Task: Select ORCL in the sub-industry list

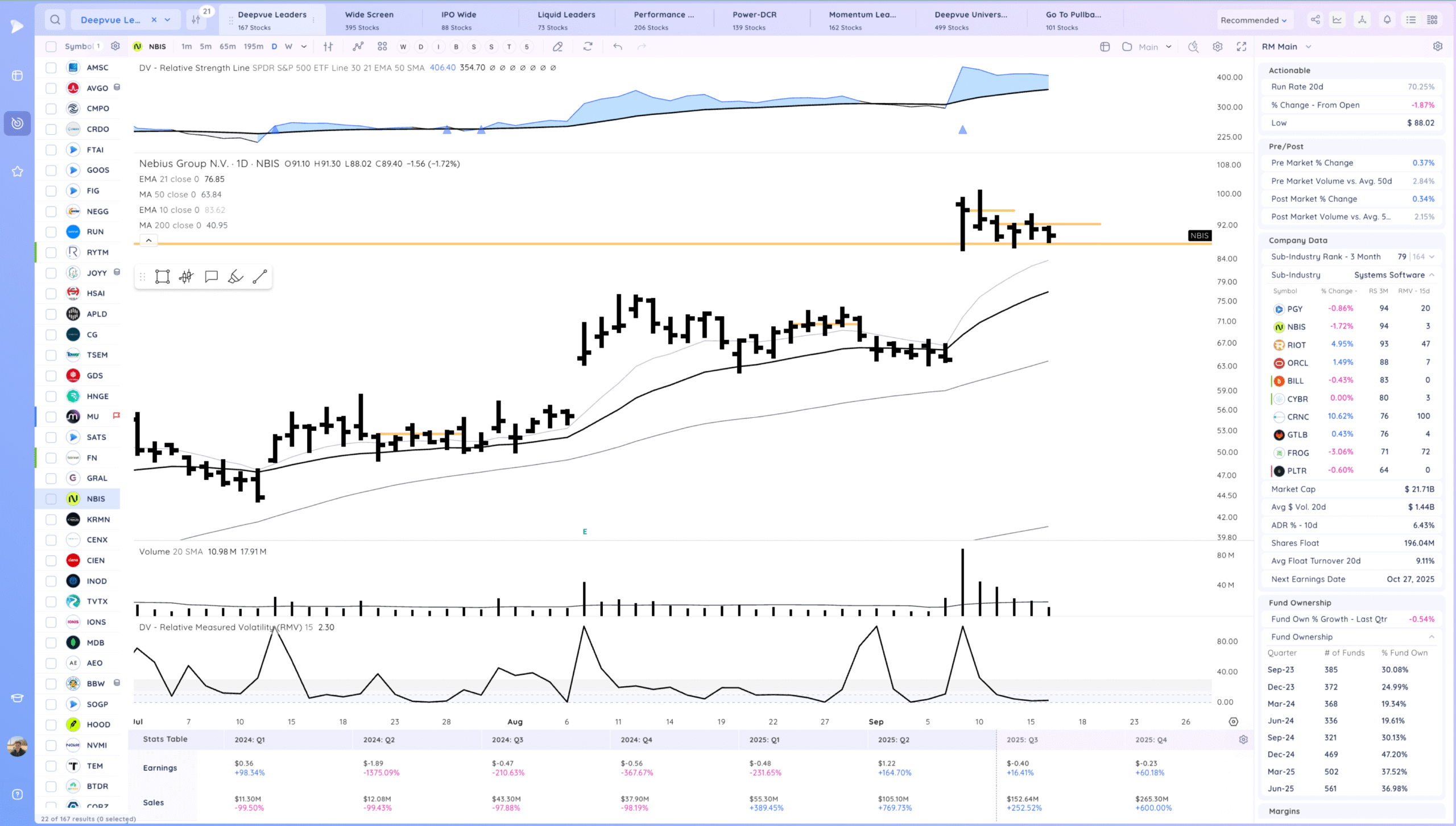Action: [1297, 363]
